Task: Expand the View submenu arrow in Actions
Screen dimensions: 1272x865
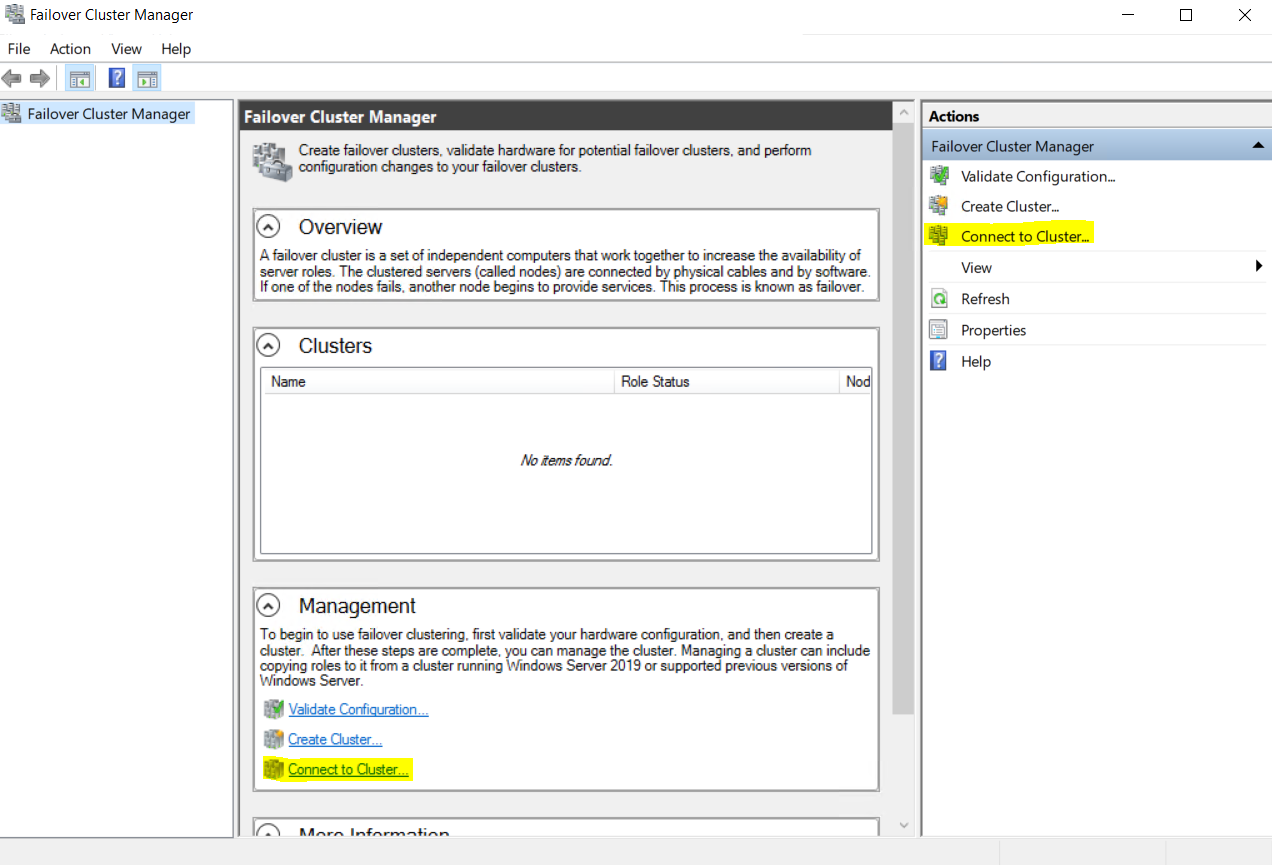Action: coord(1259,267)
